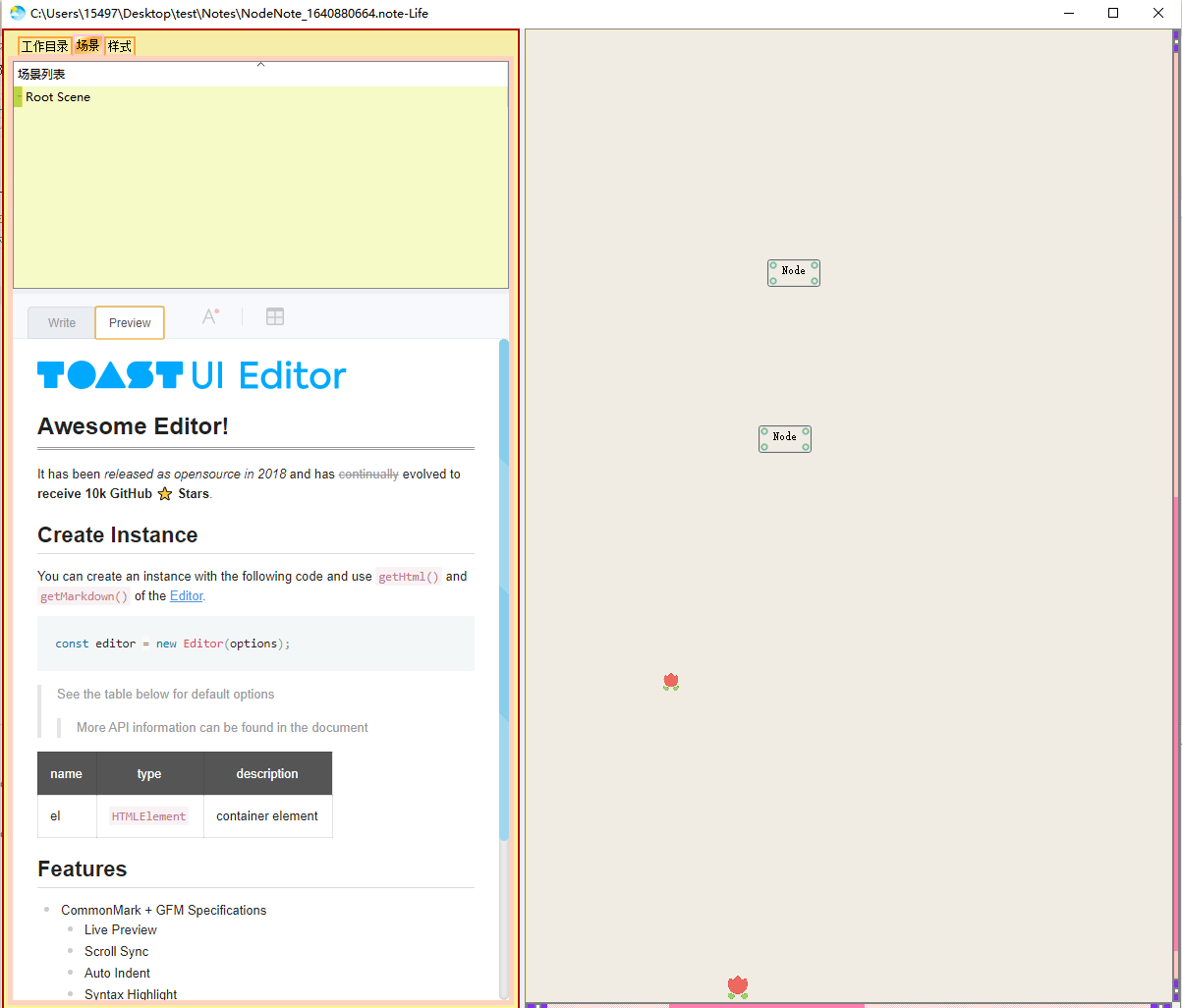Click the TOAST UI Editor logo

192,375
